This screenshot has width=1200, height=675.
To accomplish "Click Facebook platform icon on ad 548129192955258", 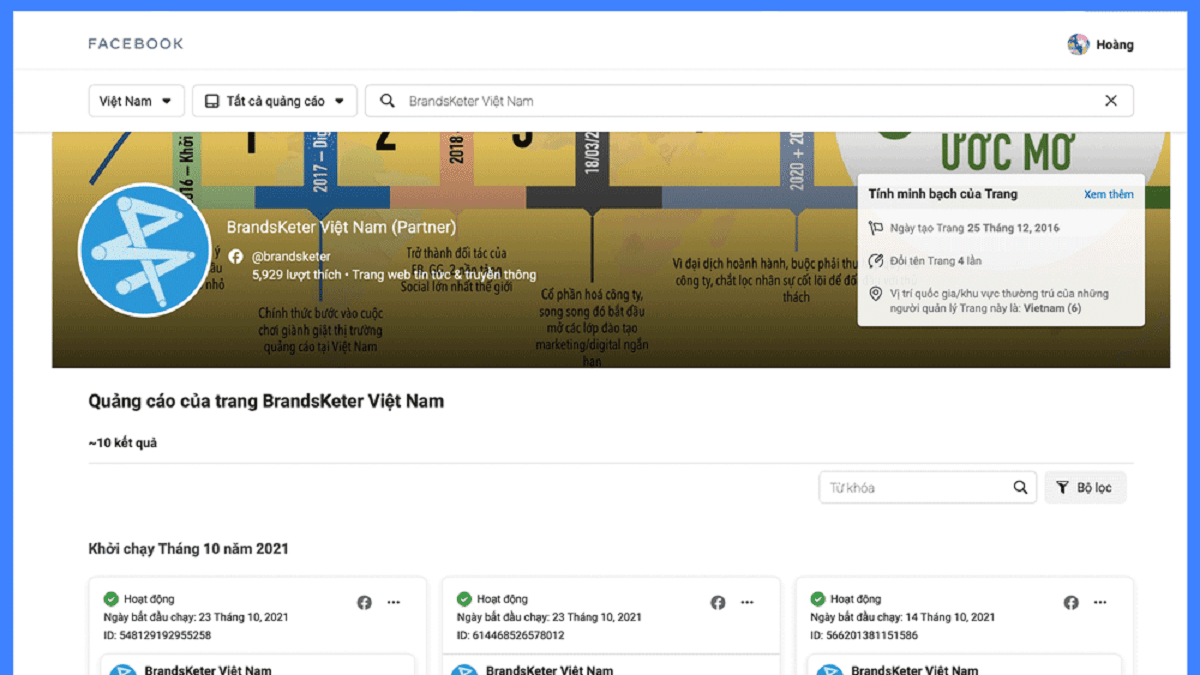I will (x=364, y=602).
